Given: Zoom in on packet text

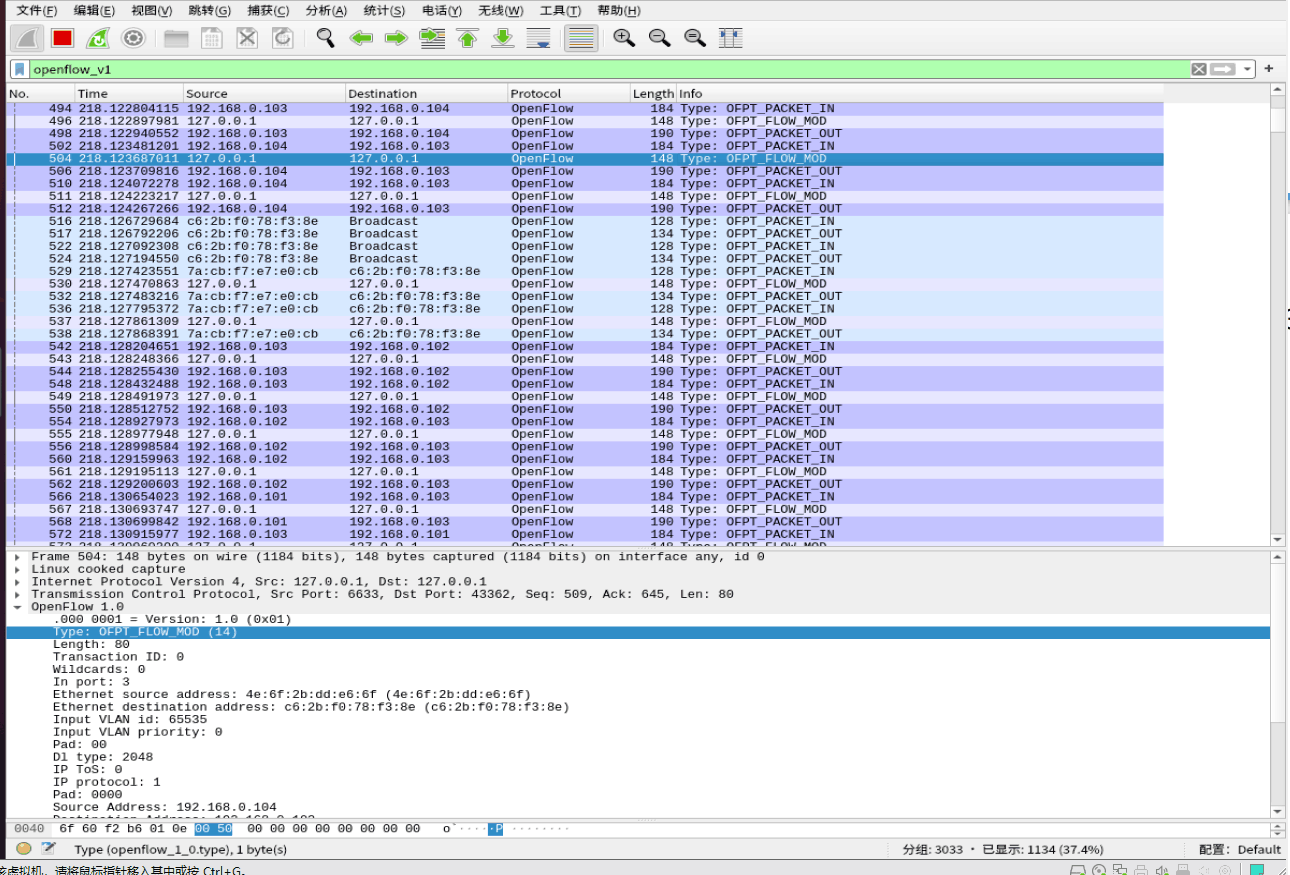Looking at the screenshot, I should [624, 38].
